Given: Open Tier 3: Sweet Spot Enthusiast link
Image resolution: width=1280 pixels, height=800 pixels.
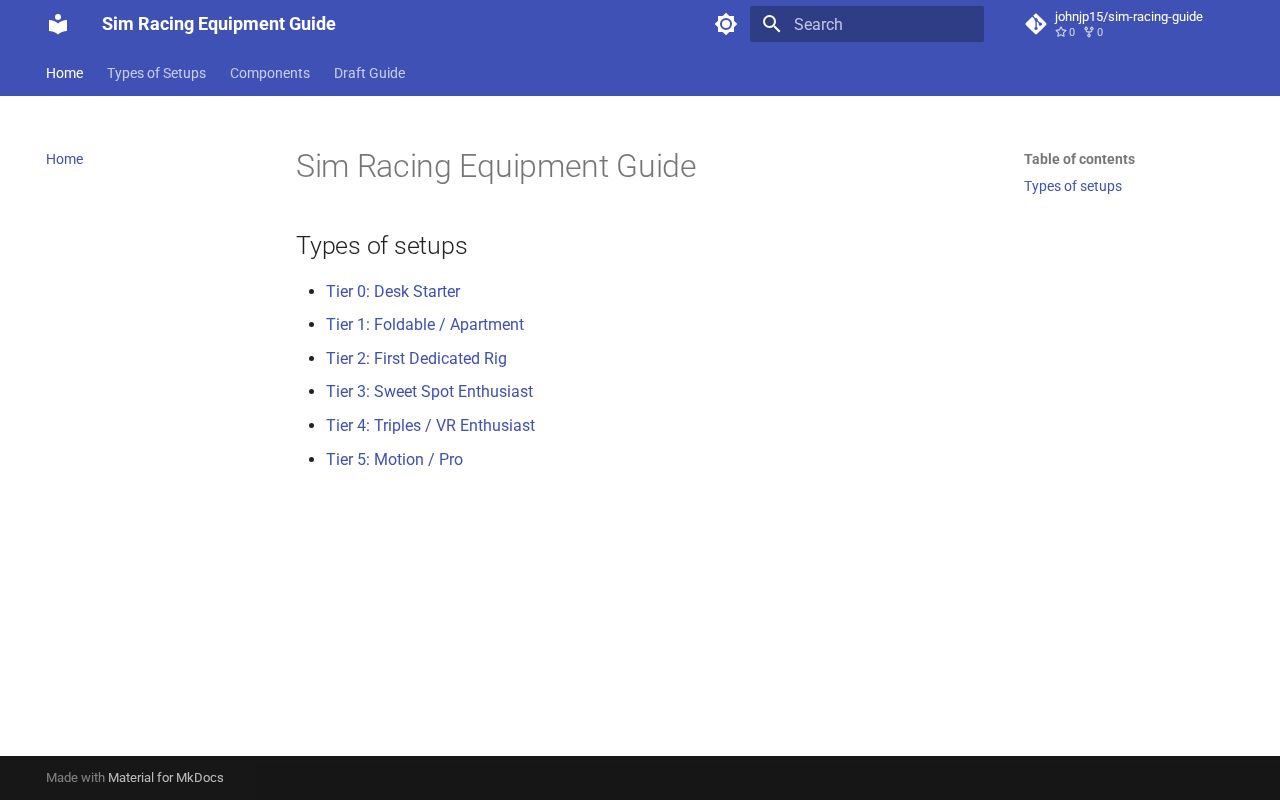Looking at the screenshot, I should coord(429,391).
